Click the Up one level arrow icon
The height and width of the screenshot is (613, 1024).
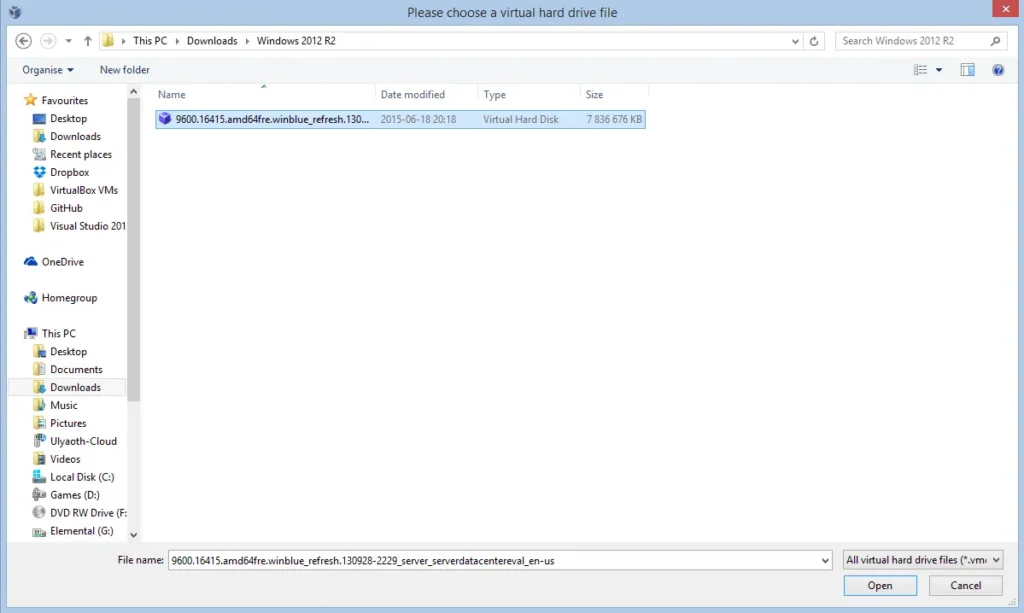tap(88, 41)
